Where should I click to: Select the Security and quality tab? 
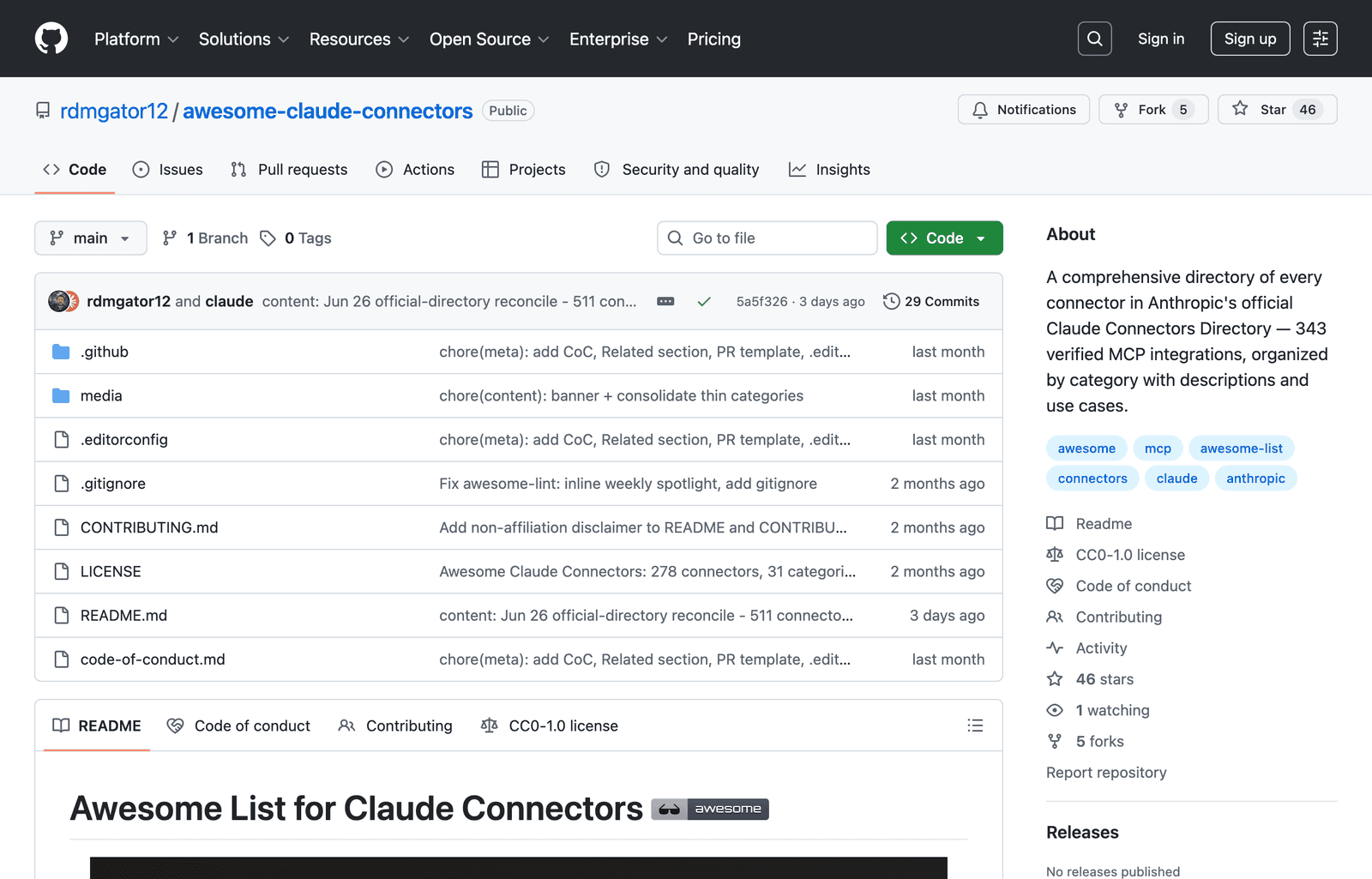point(677,170)
